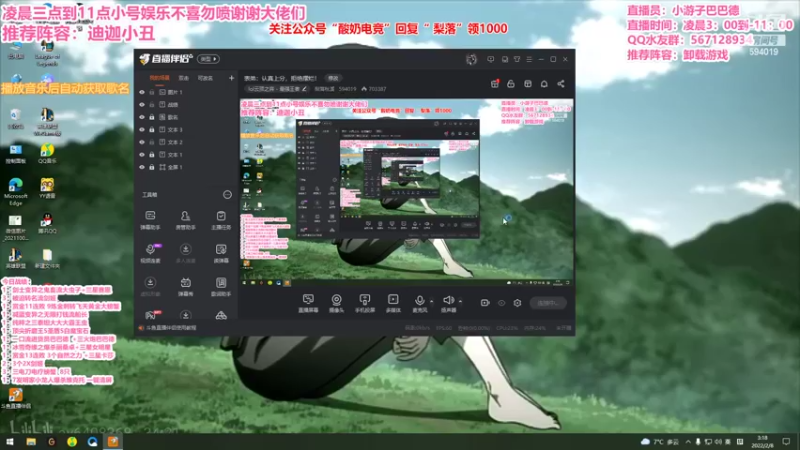Open the 弹幕助手 tool
This screenshot has width=800, height=450.
pyautogui.click(x=150, y=220)
